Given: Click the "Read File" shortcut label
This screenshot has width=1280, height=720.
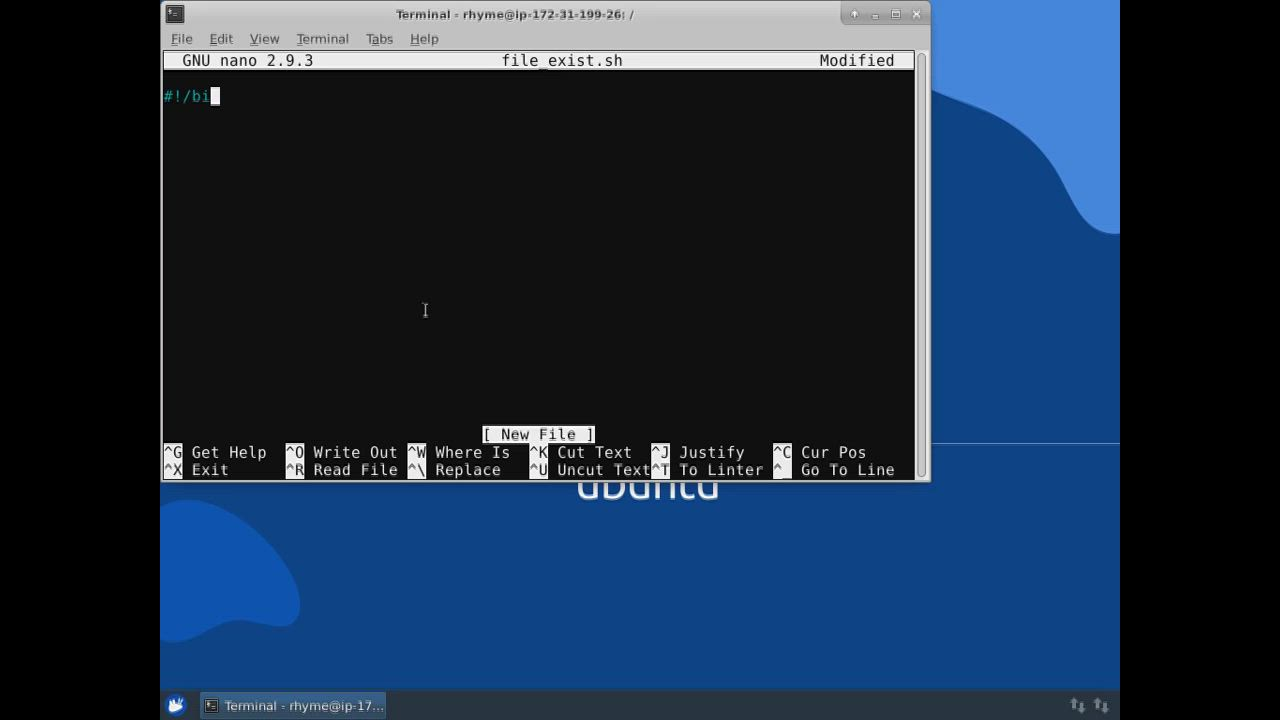Looking at the screenshot, I should point(355,470).
